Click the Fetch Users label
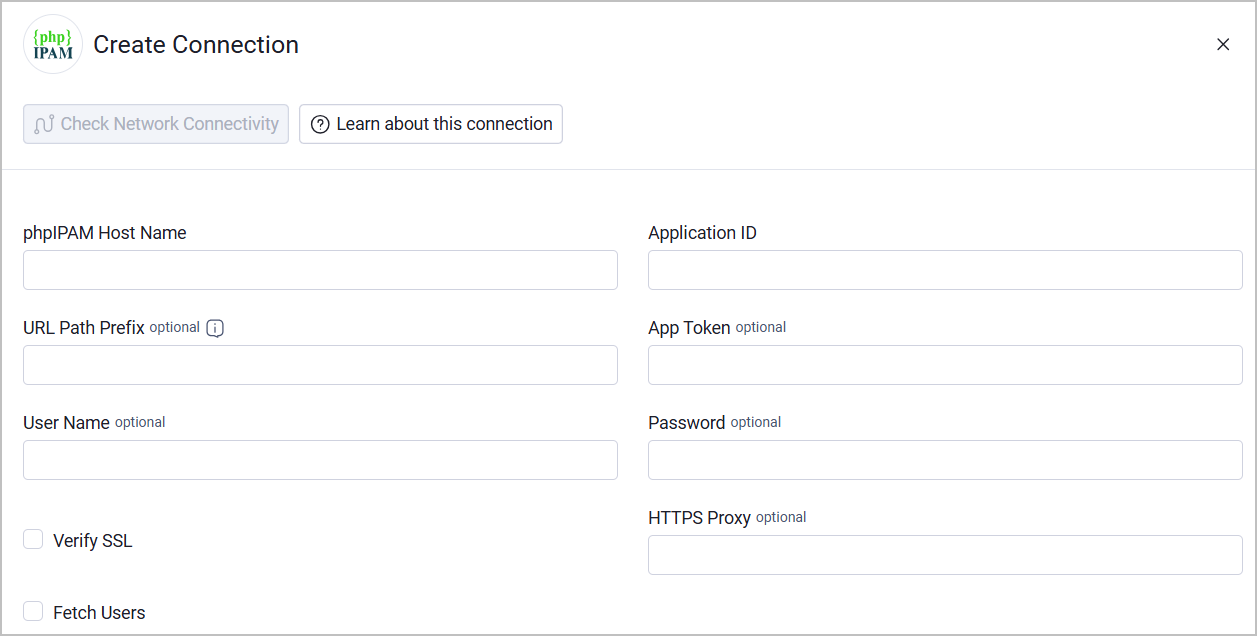The width and height of the screenshot is (1257, 636). pyautogui.click(x=99, y=613)
